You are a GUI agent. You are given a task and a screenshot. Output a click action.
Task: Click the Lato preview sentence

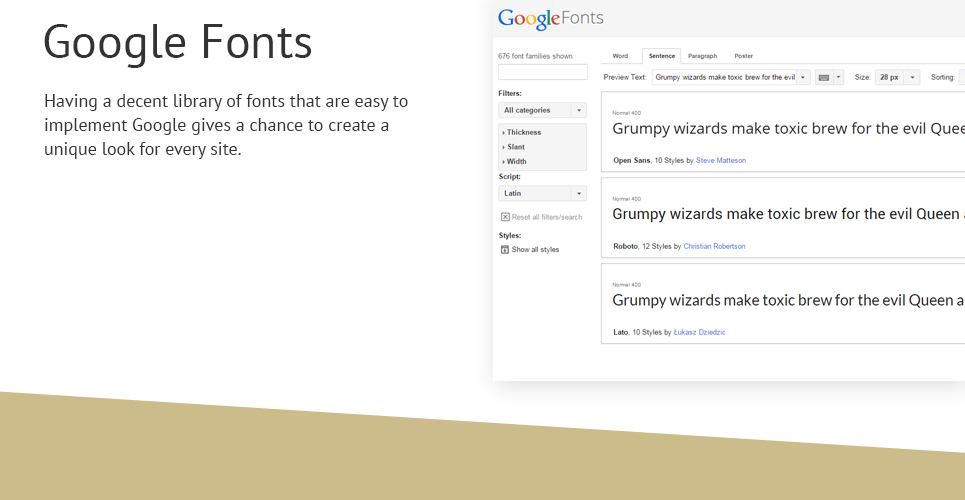[x=788, y=300]
